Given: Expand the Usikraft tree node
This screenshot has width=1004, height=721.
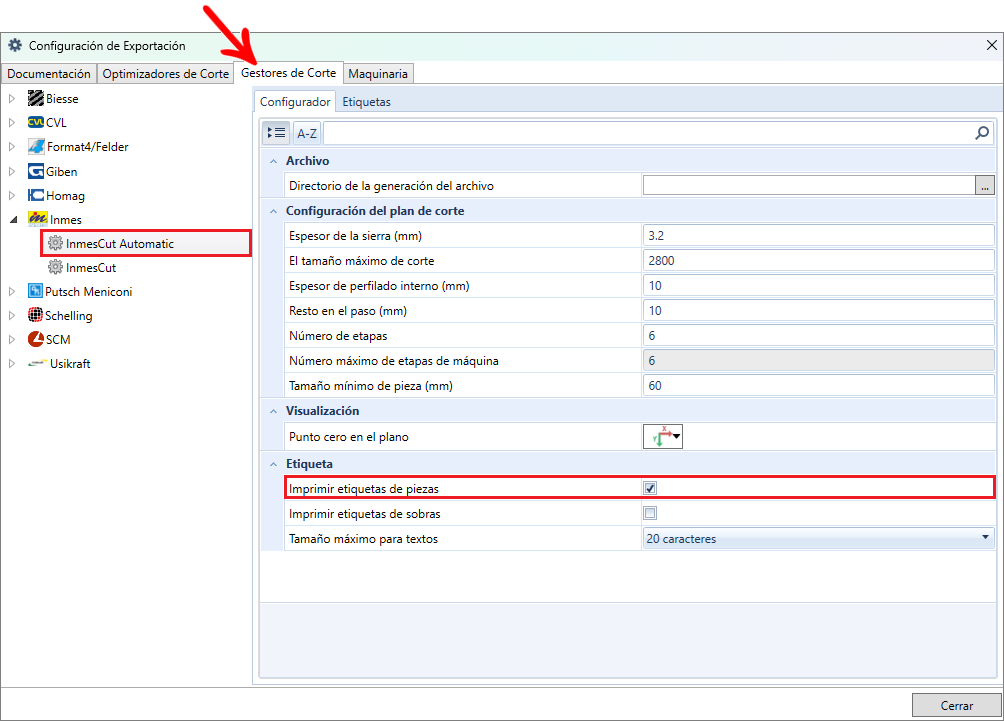Looking at the screenshot, I should pos(12,363).
